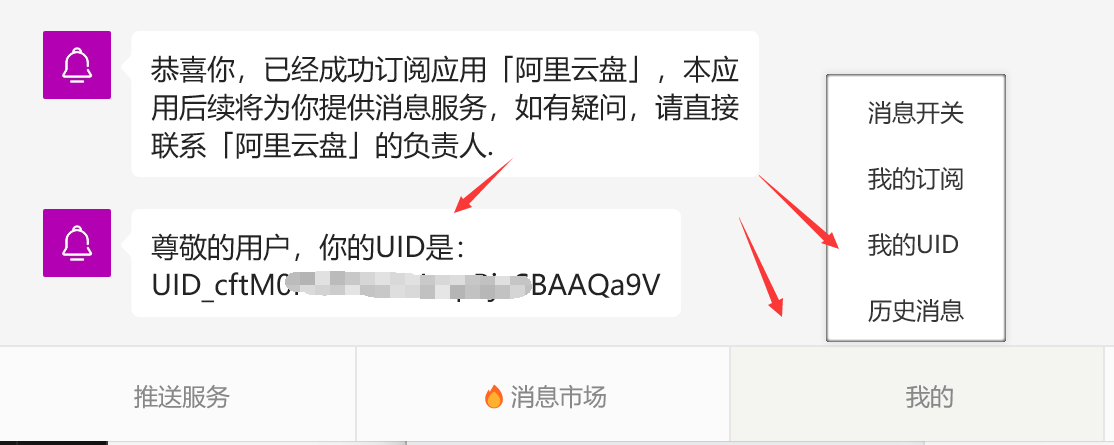Click the bell avatar beside subscription success message

tap(77, 65)
